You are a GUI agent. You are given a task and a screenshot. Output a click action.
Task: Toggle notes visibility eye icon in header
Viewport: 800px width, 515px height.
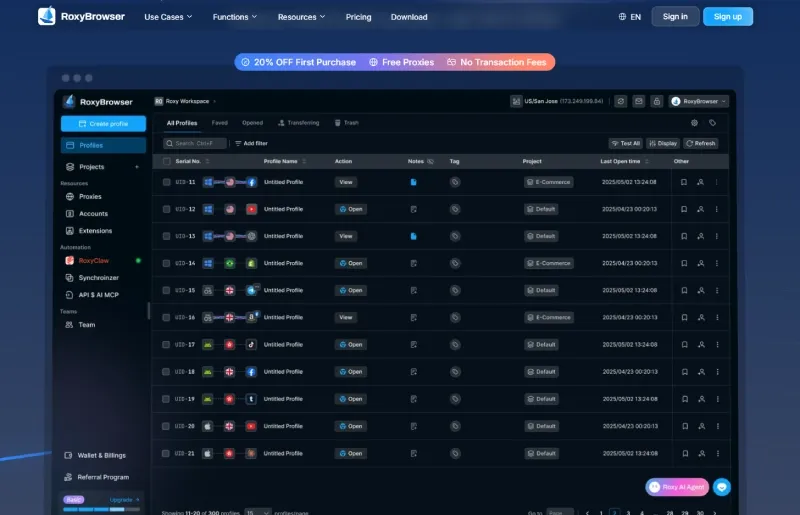(430, 161)
